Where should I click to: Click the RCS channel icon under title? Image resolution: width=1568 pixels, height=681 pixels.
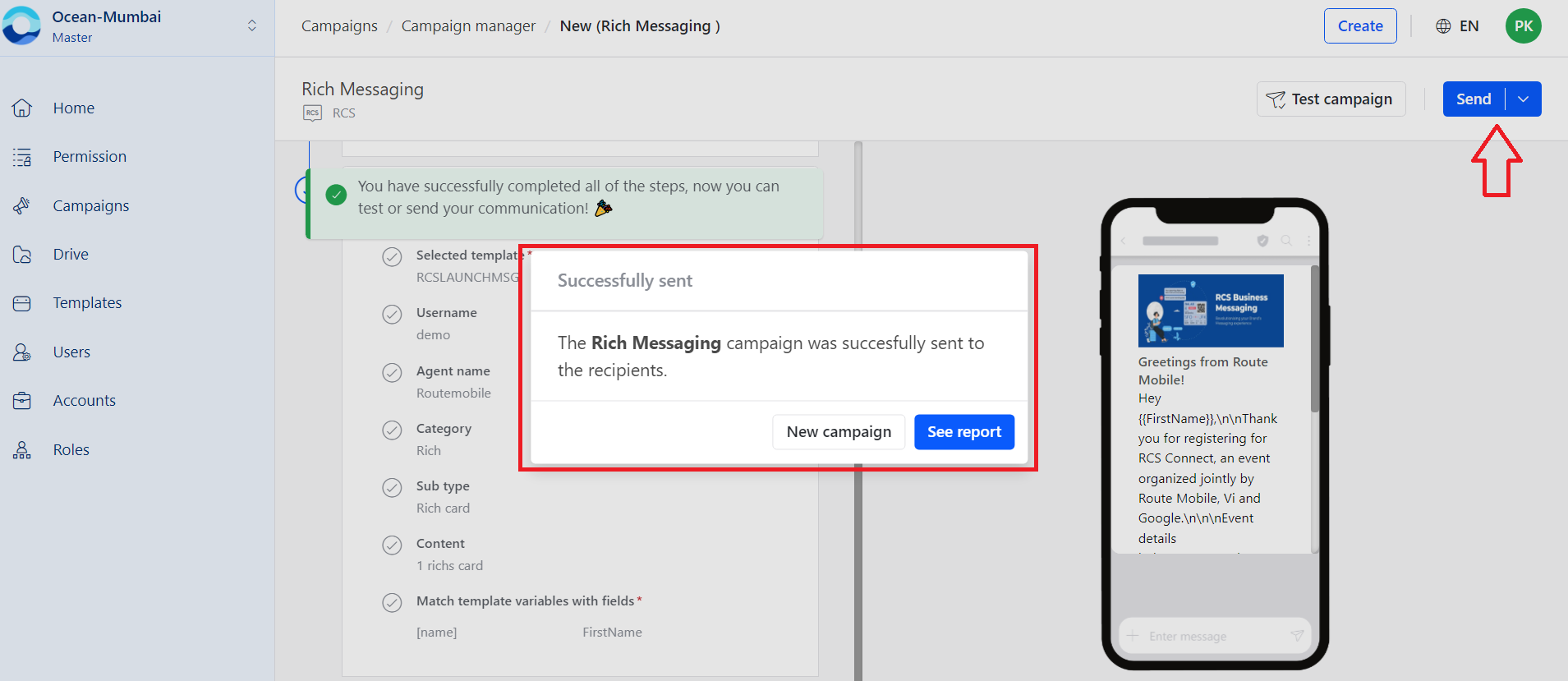click(312, 113)
